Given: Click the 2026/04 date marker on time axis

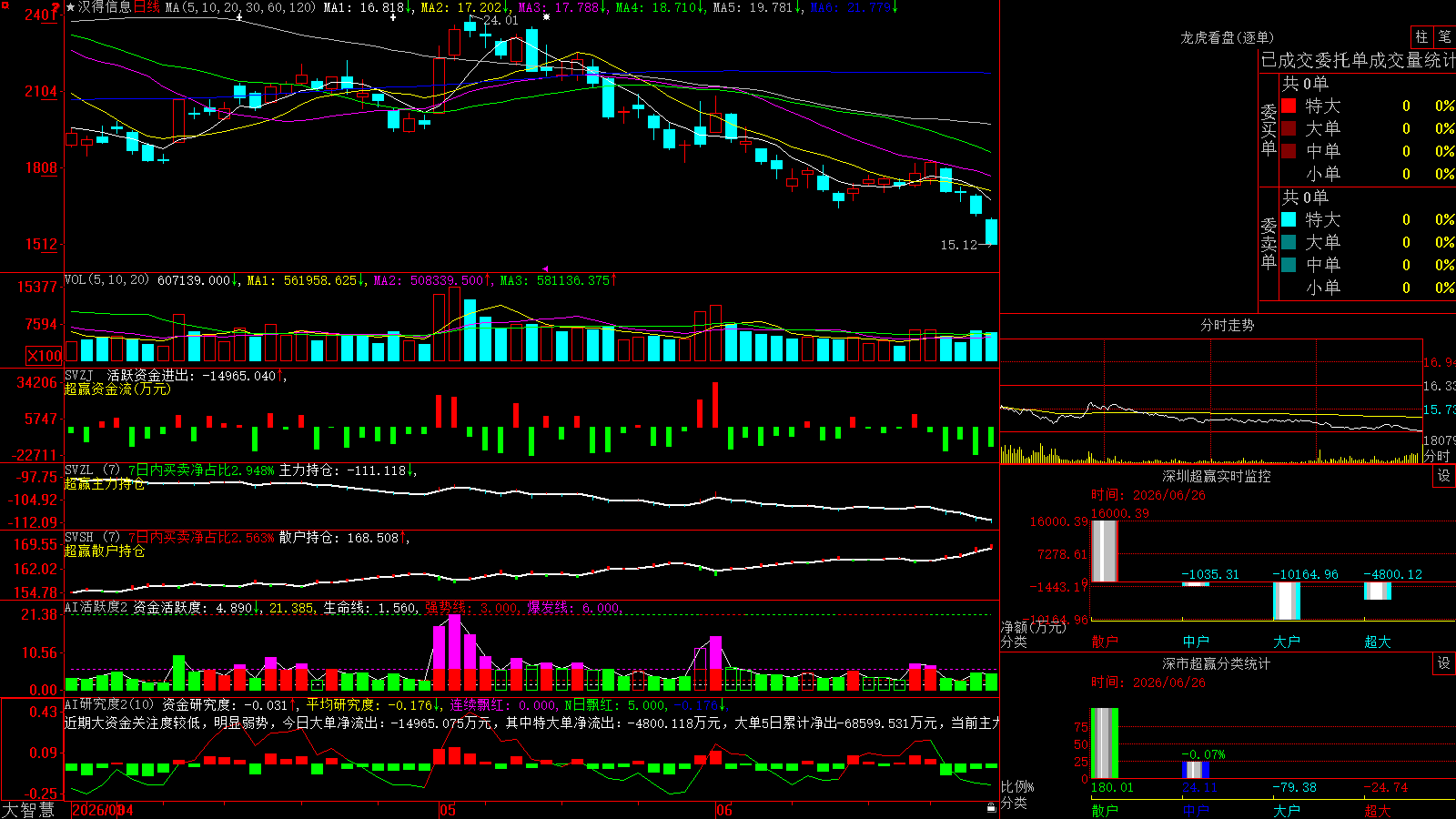Looking at the screenshot, I should (x=102, y=810).
